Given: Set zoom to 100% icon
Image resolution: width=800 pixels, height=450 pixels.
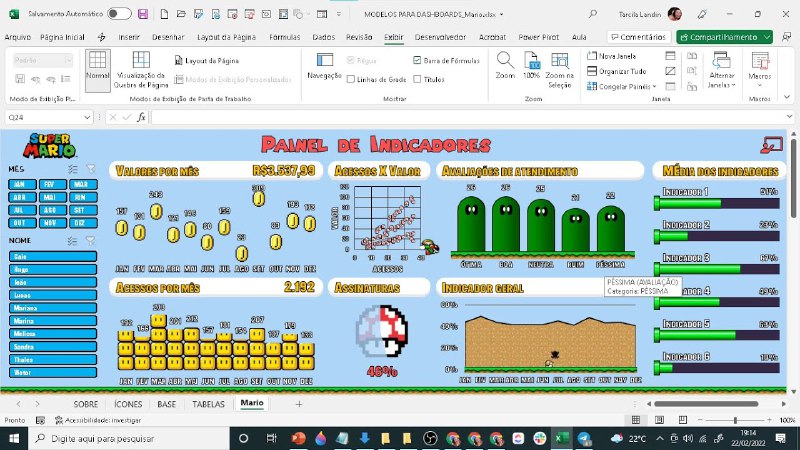Looking at the screenshot, I should pyautogui.click(x=531, y=65).
